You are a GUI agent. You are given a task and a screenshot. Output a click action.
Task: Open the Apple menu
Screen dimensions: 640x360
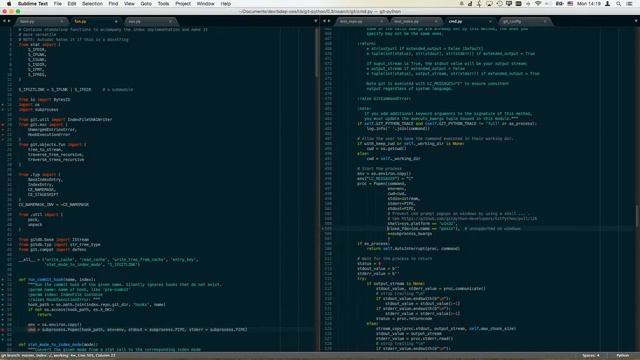(x=9, y=4)
